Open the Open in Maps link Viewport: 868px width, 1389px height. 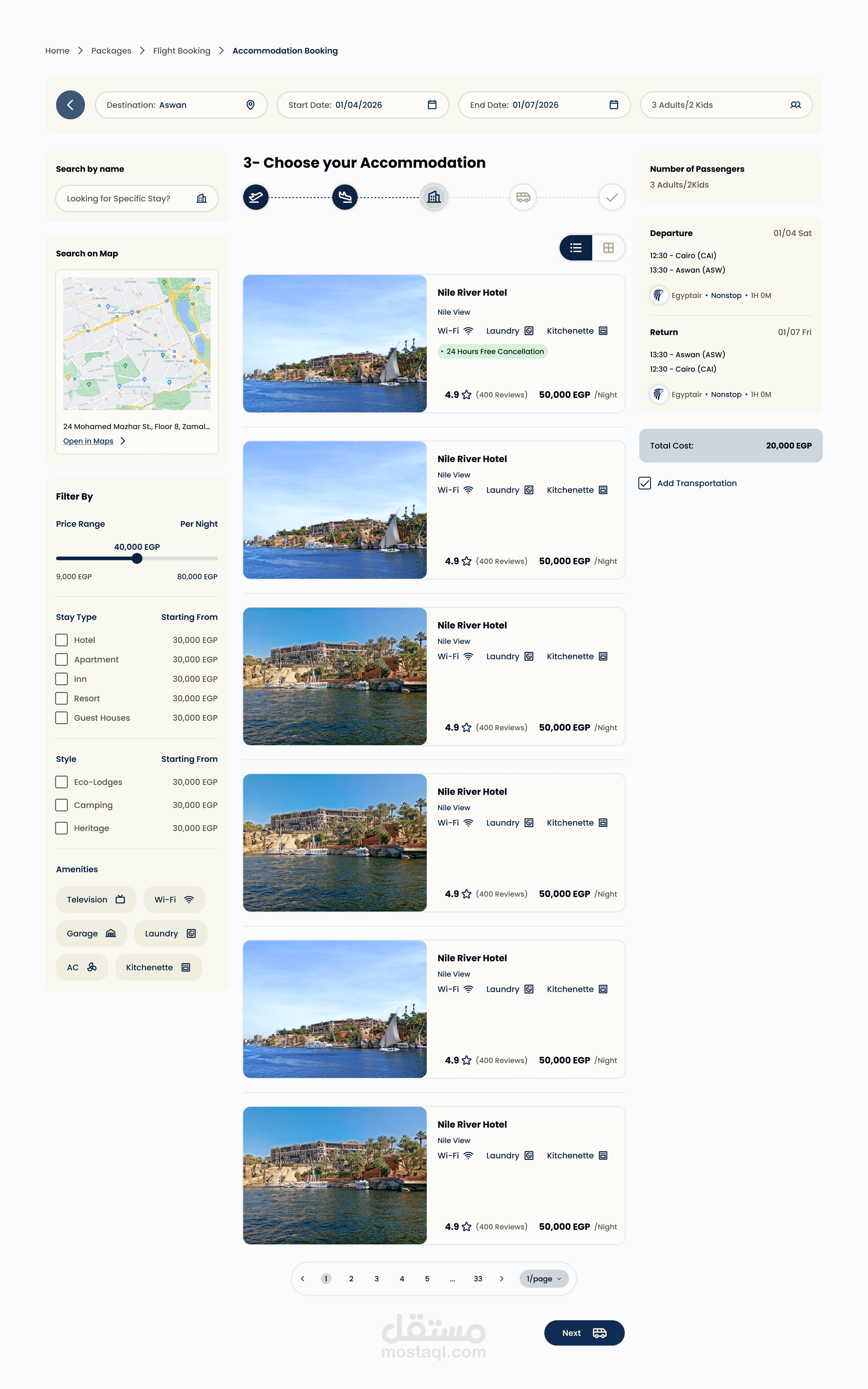tap(88, 441)
